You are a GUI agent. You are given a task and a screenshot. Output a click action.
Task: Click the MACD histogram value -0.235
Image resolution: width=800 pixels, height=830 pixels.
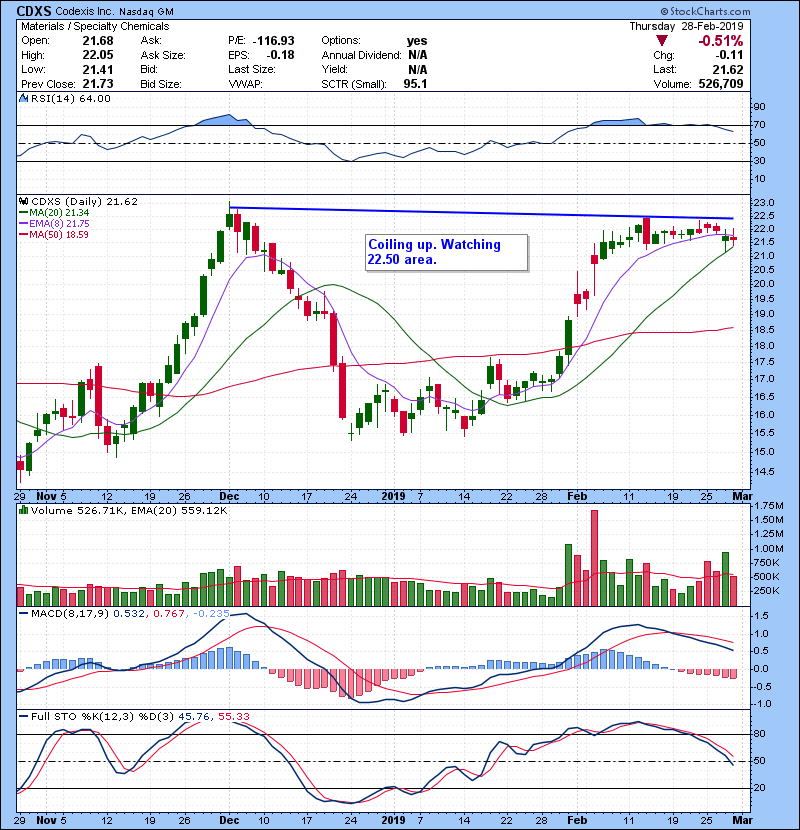point(211,614)
